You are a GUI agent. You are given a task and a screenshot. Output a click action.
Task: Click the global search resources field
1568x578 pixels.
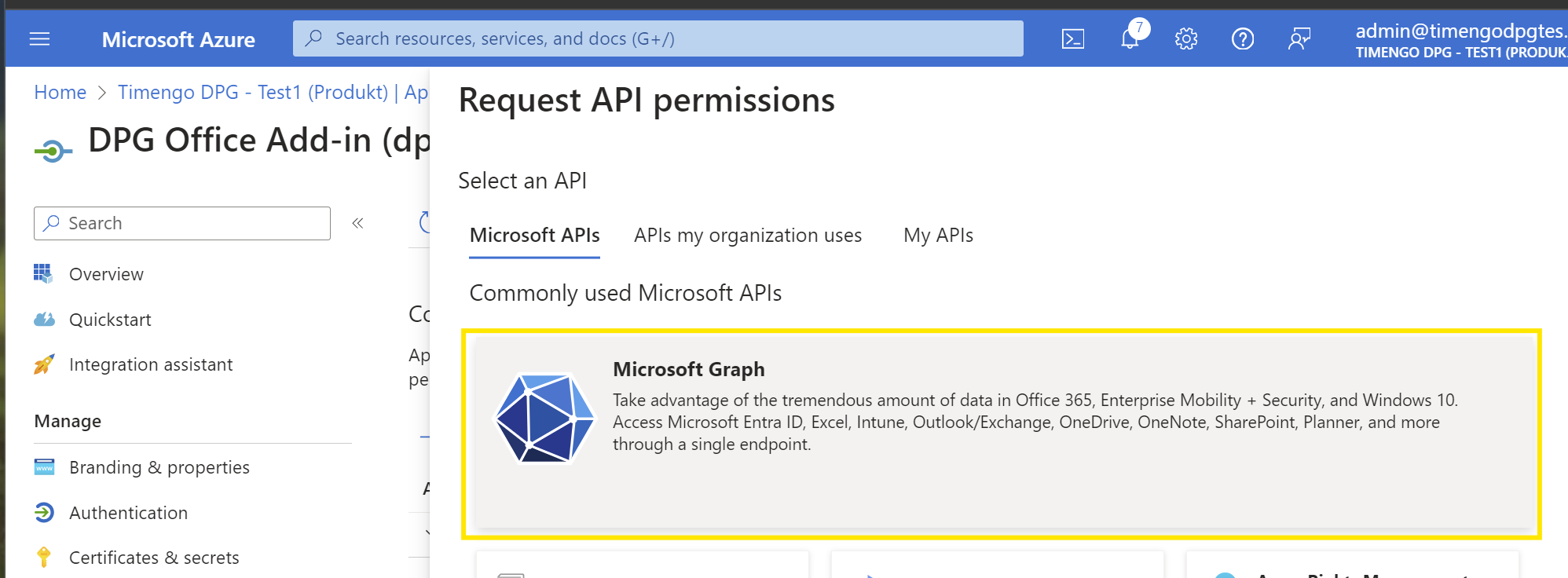coord(658,39)
